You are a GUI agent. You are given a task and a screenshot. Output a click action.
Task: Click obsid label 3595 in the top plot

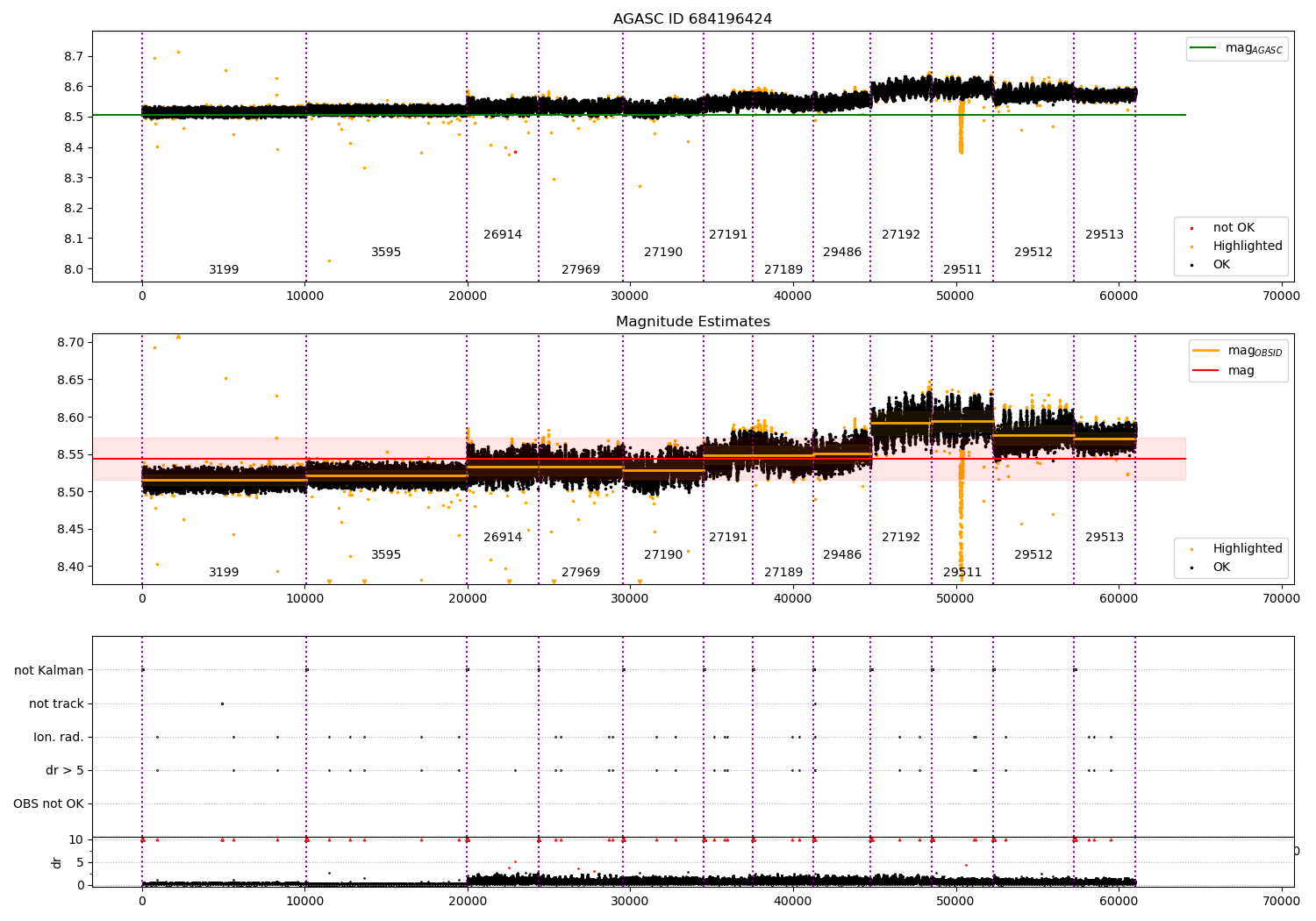[x=386, y=253]
